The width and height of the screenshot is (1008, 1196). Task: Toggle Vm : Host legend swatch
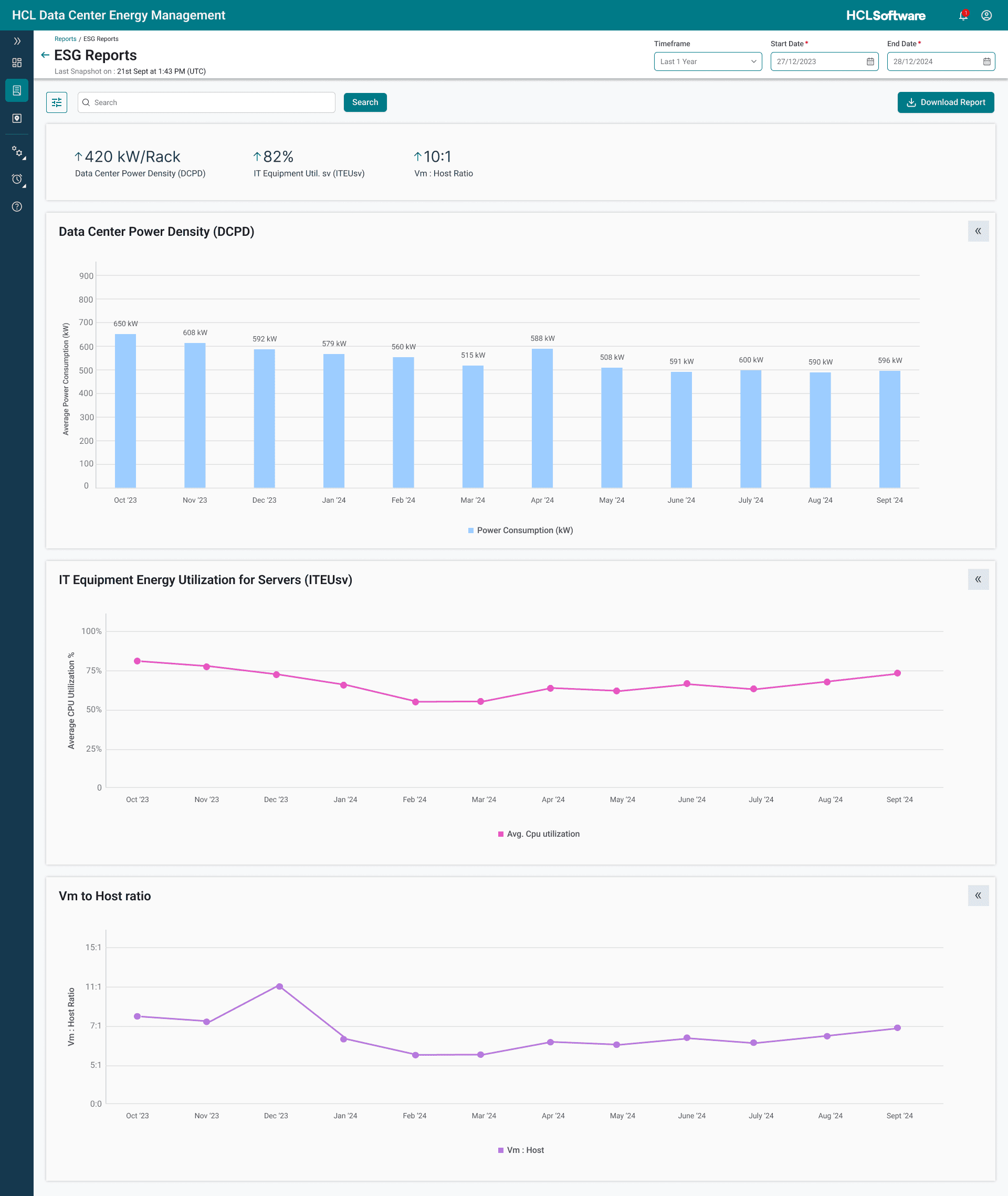[500, 1150]
